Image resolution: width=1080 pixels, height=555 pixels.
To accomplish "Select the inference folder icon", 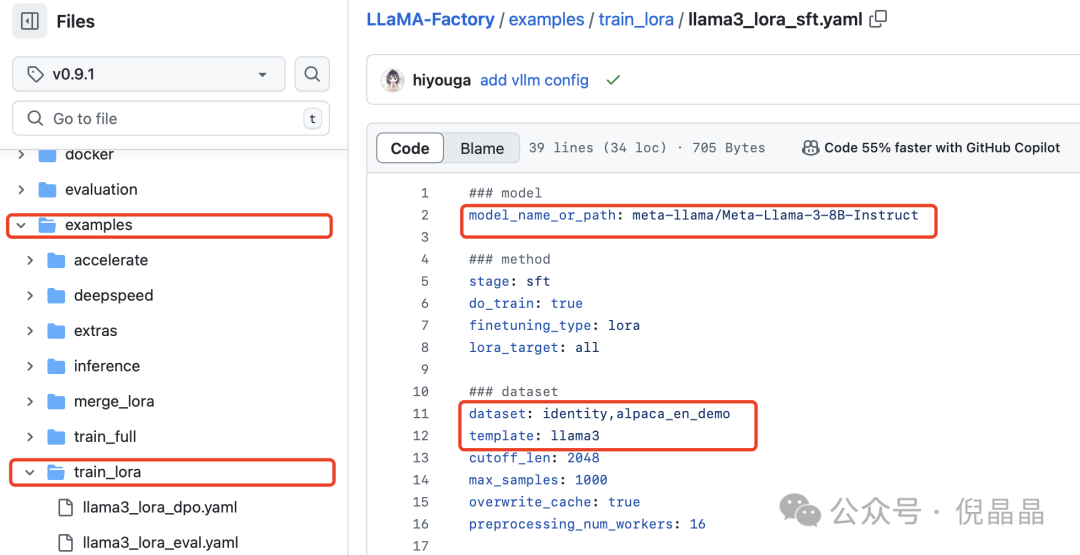I will (x=56, y=366).
